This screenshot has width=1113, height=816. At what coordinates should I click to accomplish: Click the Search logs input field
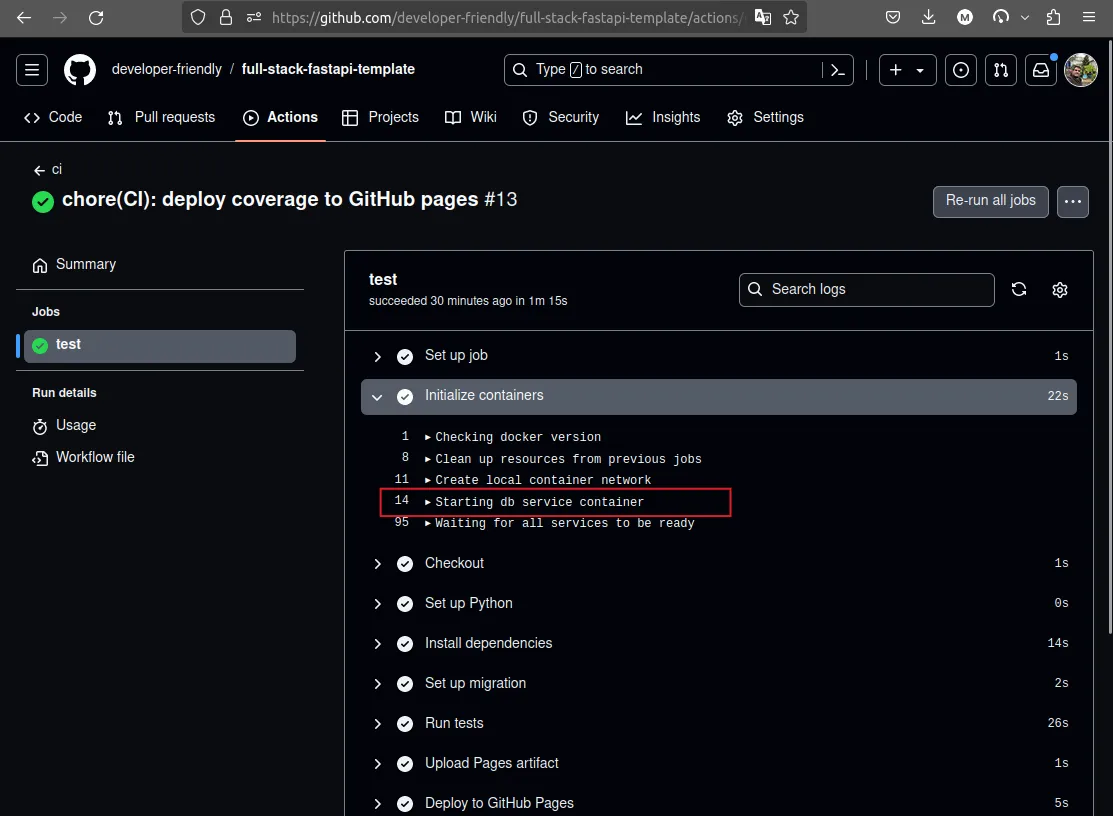866,290
